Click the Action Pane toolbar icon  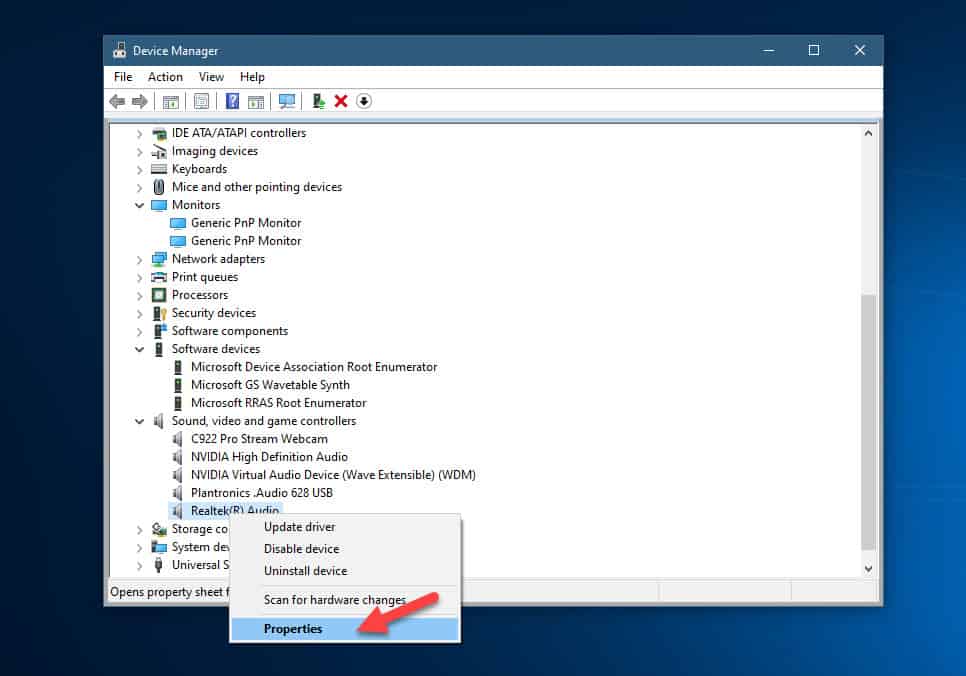tap(256, 101)
